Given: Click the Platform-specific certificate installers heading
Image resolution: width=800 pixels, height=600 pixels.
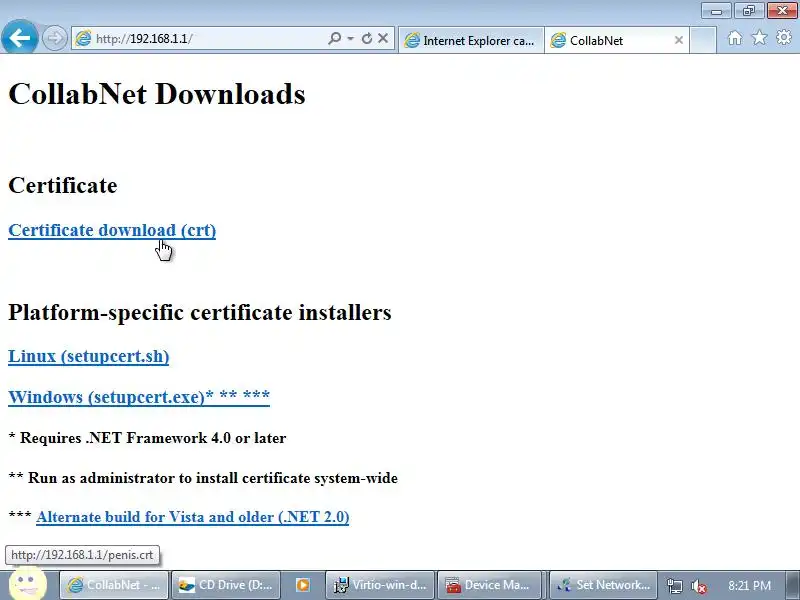Looking at the screenshot, I should (x=200, y=312).
